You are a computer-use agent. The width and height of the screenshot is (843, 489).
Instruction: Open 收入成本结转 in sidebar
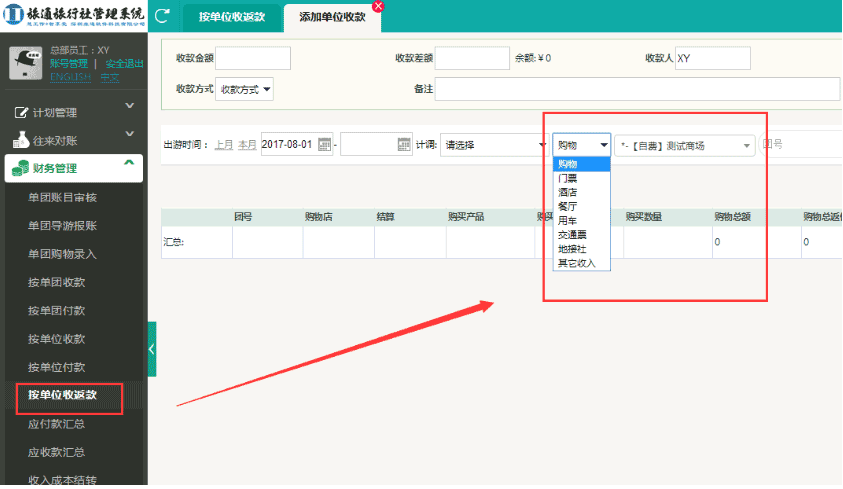click(62, 480)
